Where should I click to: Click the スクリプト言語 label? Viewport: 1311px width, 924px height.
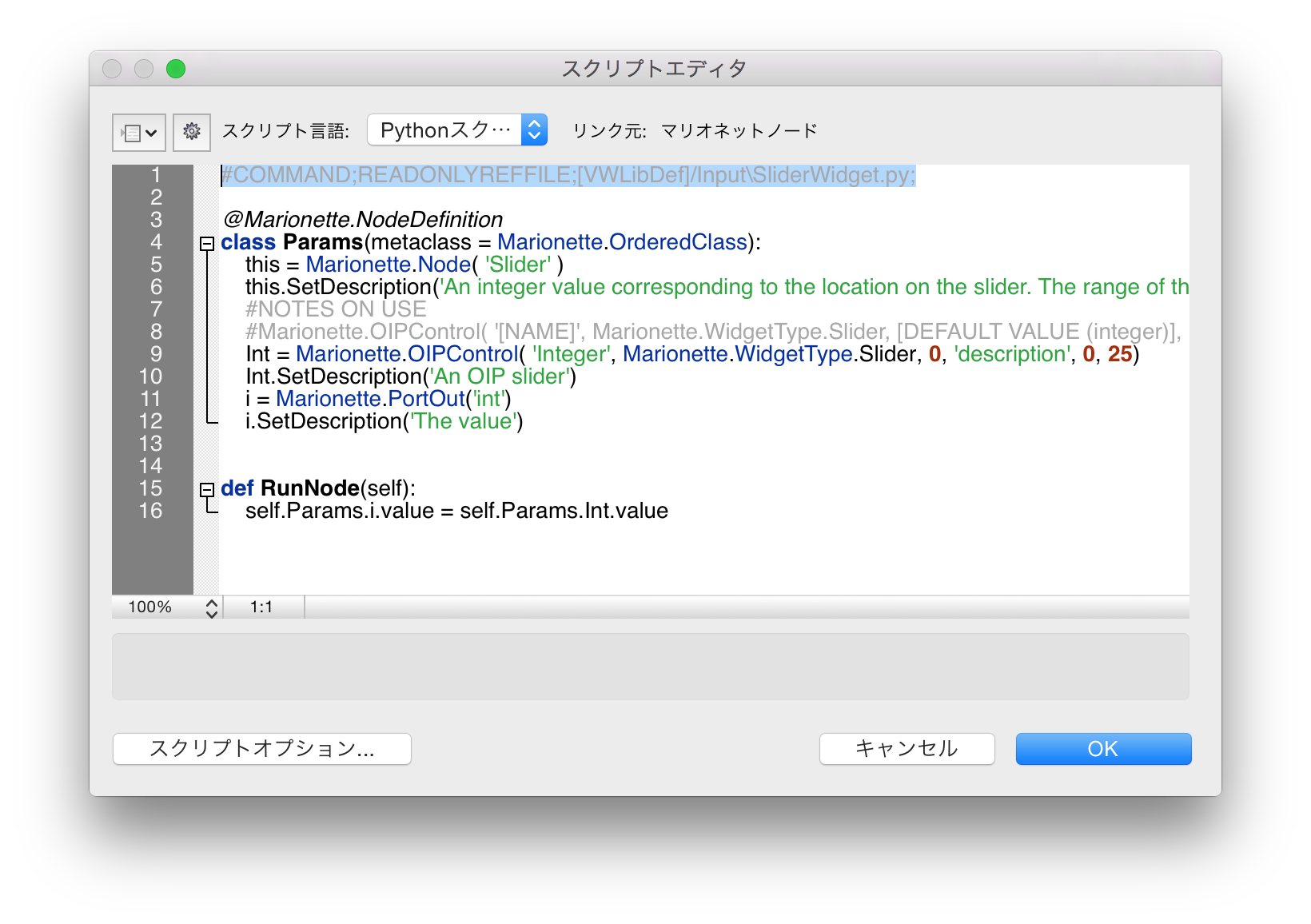tap(285, 131)
